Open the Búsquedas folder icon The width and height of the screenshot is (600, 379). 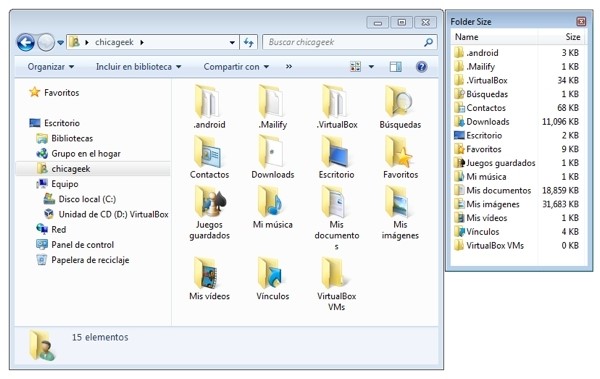click(x=399, y=101)
